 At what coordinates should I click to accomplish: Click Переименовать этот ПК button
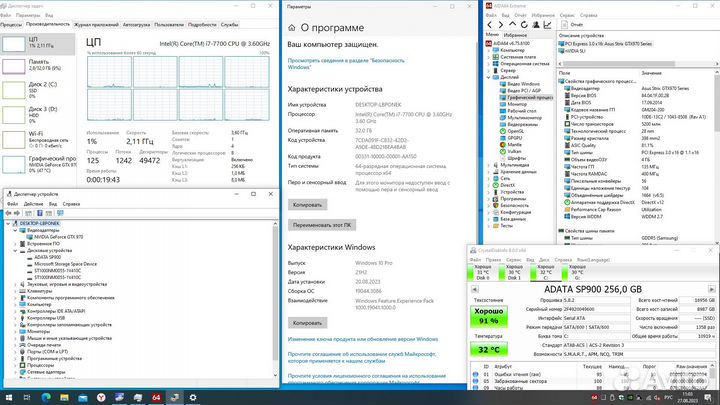[x=322, y=225]
